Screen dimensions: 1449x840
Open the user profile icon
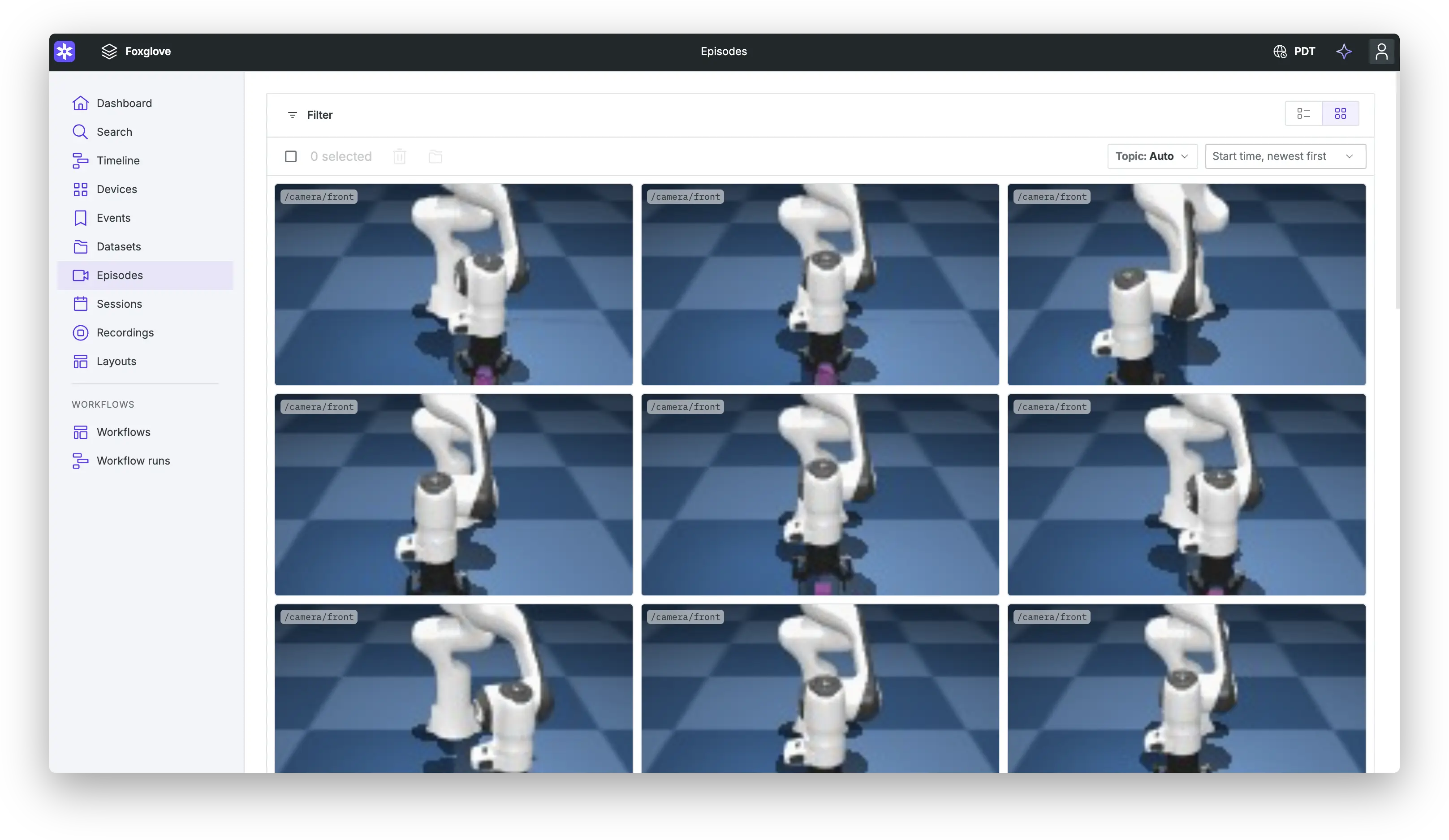click(1381, 52)
